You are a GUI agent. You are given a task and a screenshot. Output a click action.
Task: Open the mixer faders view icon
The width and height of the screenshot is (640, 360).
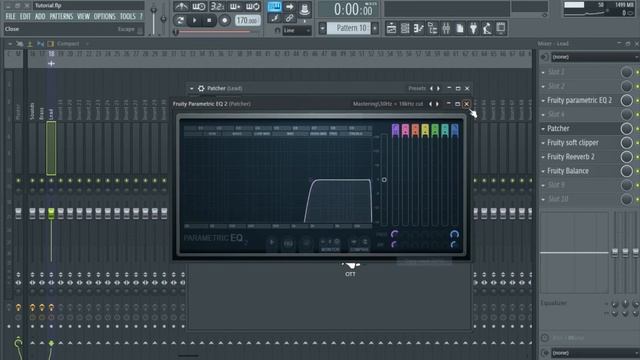click(446, 28)
